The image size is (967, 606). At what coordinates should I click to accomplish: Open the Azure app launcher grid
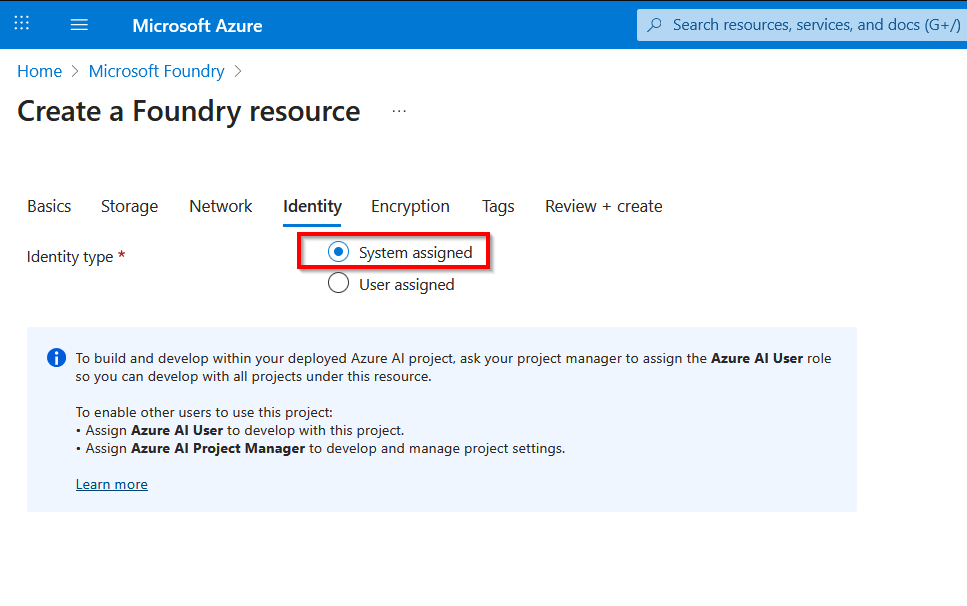[22, 24]
